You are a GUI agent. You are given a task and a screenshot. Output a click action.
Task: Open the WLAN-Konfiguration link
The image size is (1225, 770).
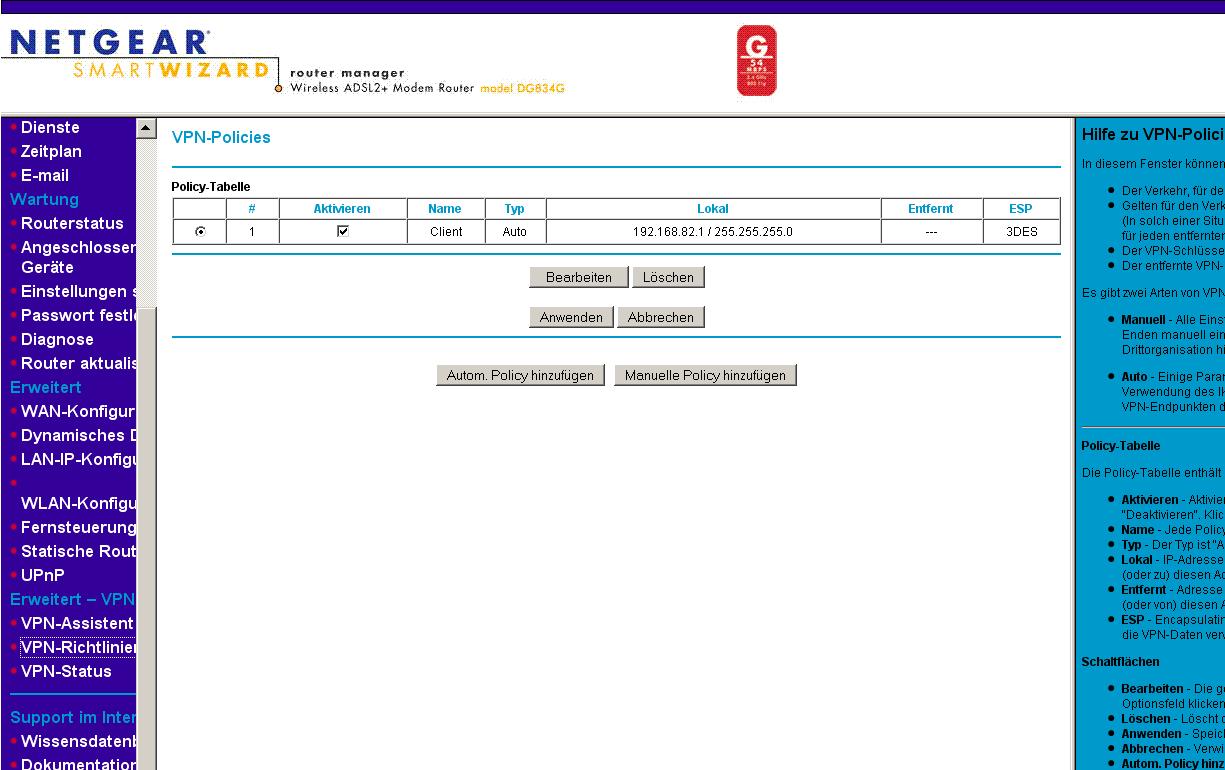click(x=78, y=503)
